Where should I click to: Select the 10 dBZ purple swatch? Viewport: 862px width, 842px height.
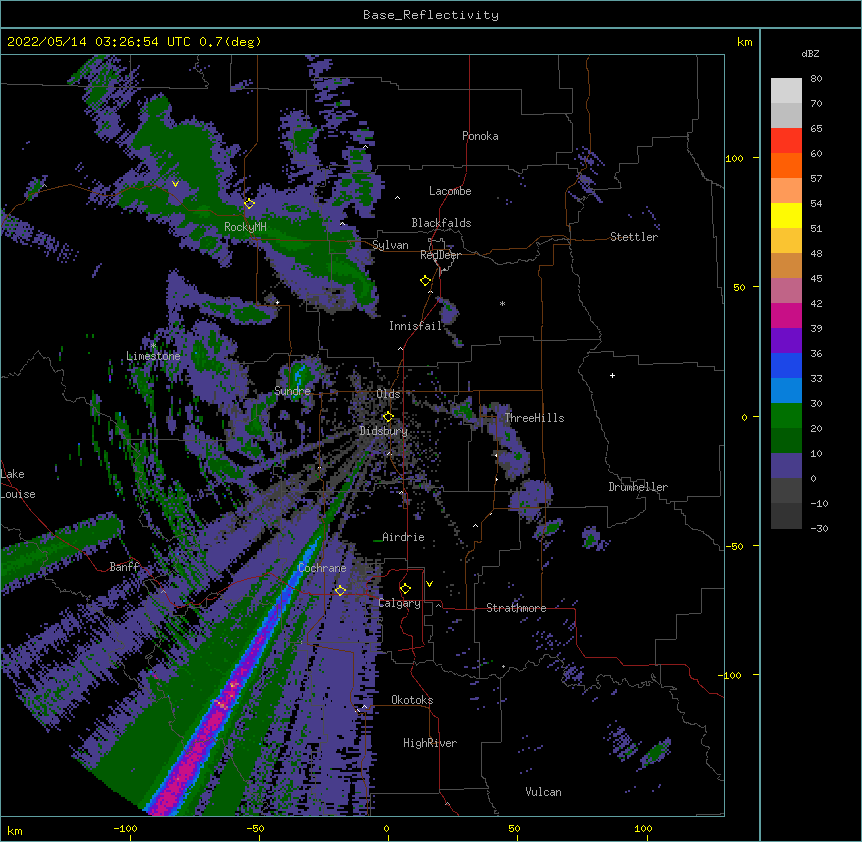click(786, 466)
